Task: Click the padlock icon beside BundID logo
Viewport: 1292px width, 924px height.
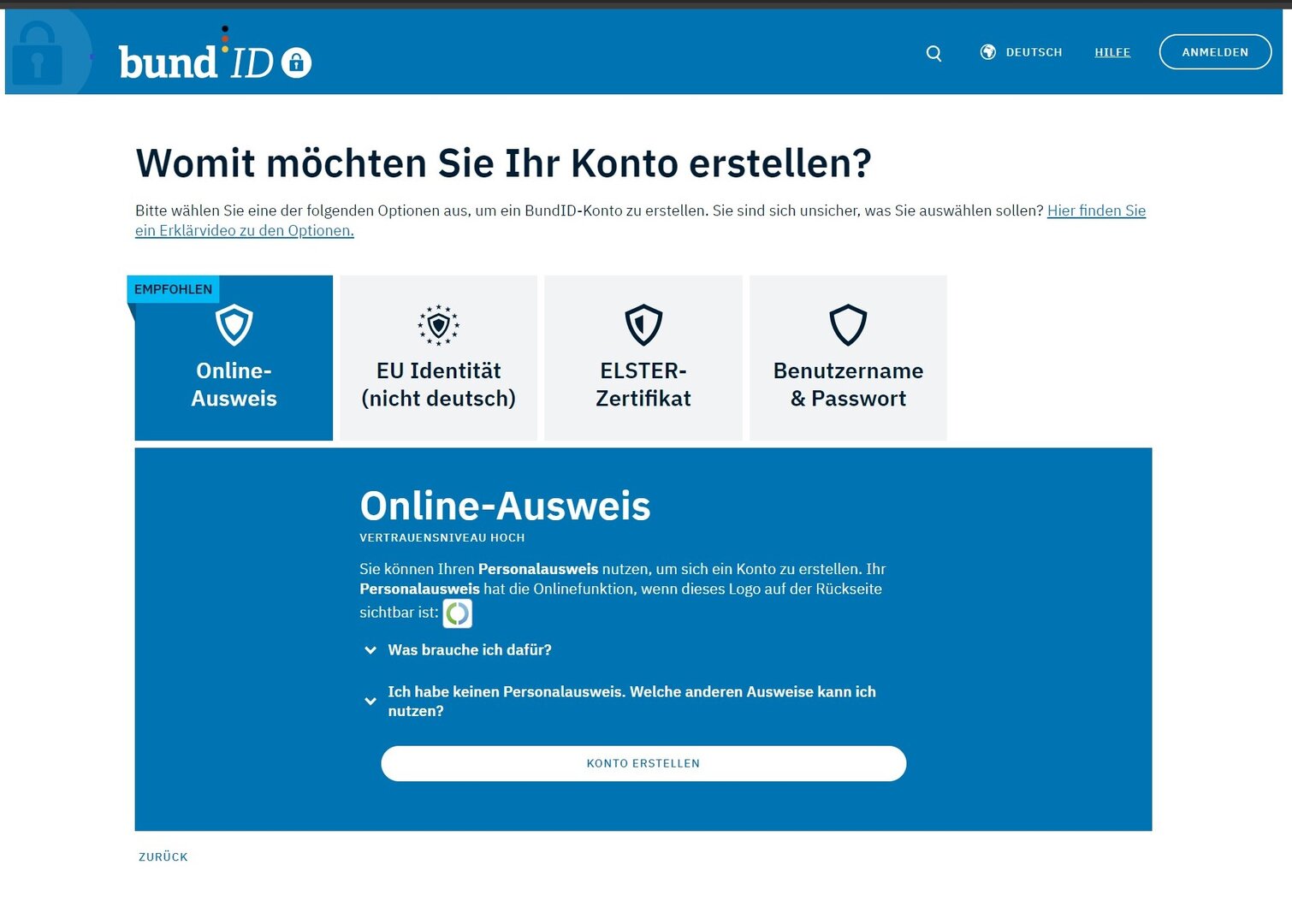Action: [296, 62]
